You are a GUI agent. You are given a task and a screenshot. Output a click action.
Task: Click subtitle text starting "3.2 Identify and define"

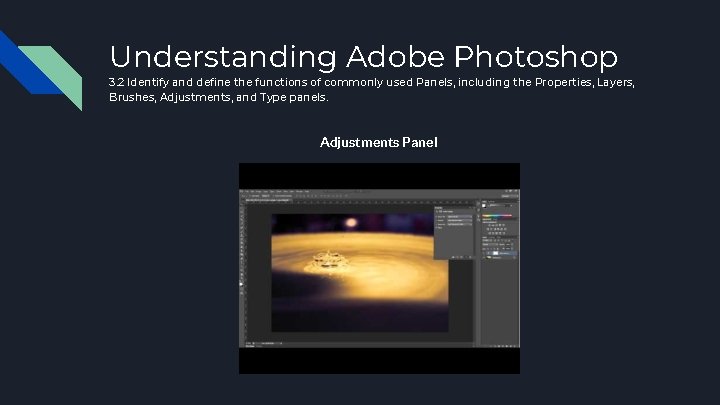(372, 90)
